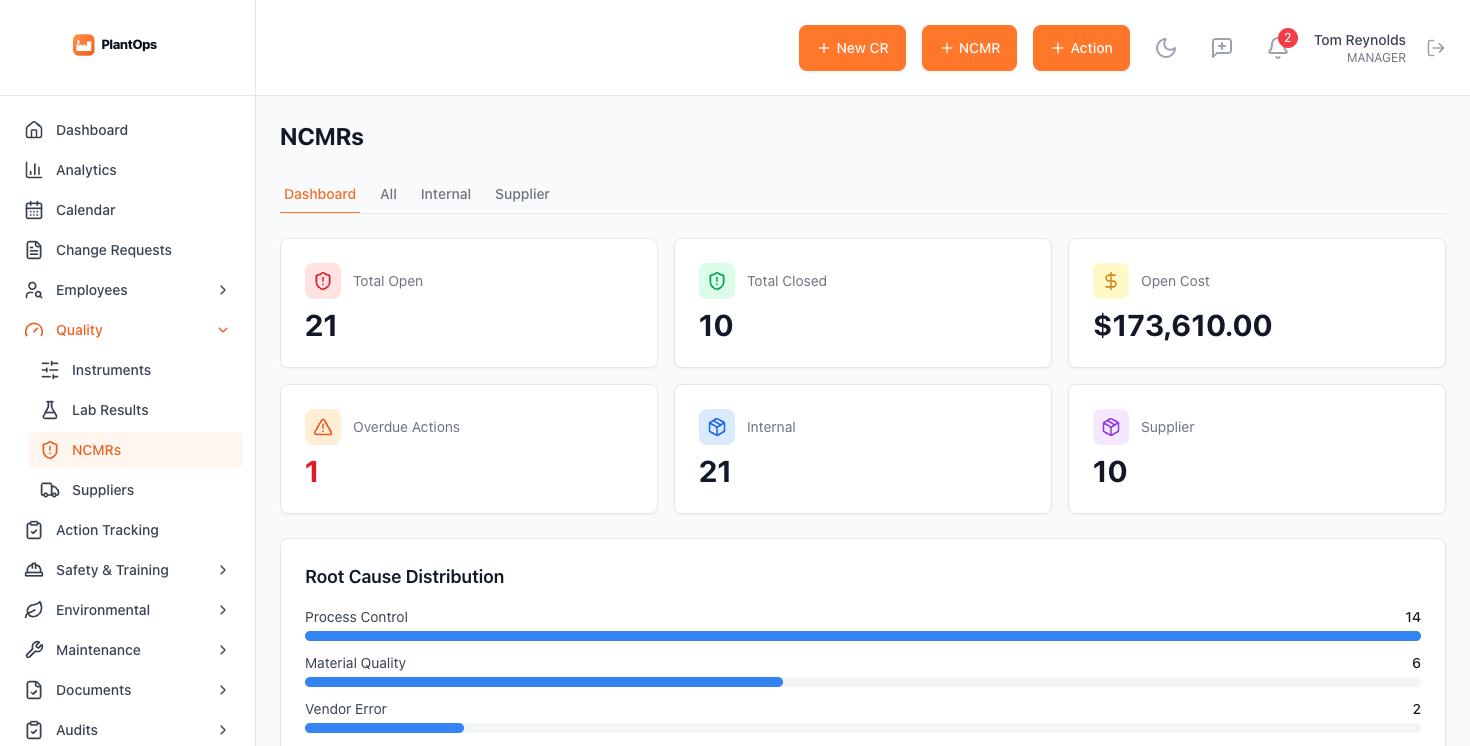Click the Material Quality progress bar

pos(863,682)
